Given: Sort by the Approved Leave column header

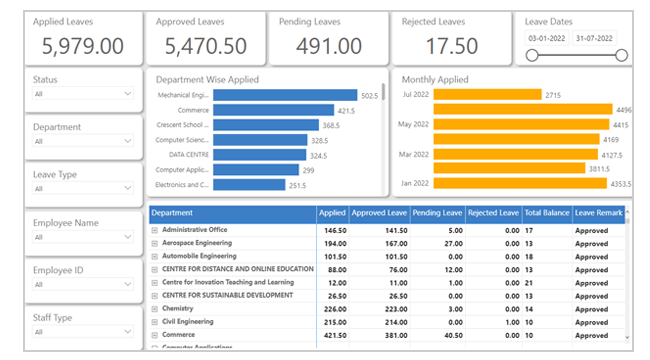Looking at the screenshot, I should (x=379, y=213).
